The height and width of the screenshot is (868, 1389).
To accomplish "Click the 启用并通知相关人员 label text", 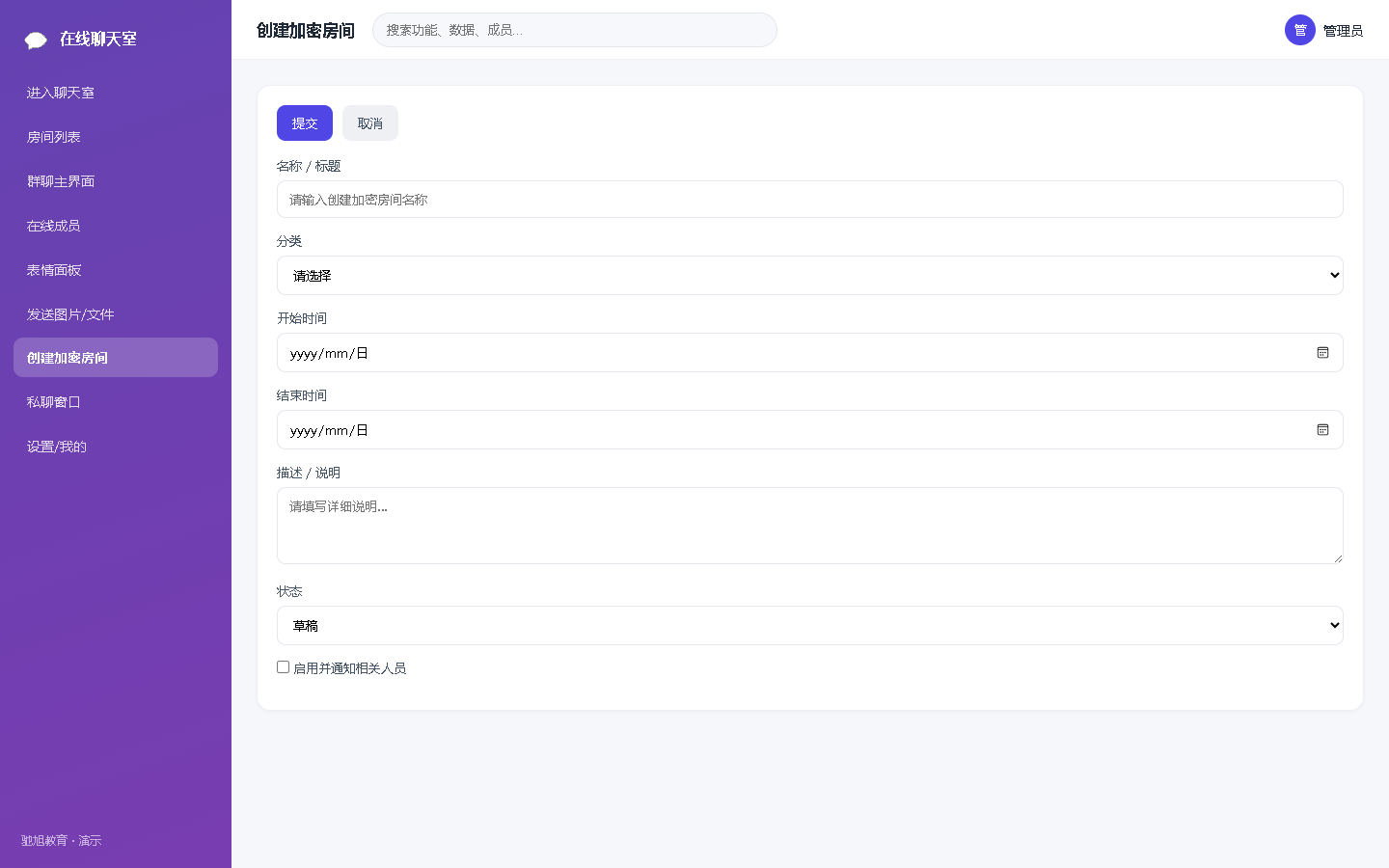I will (x=349, y=668).
